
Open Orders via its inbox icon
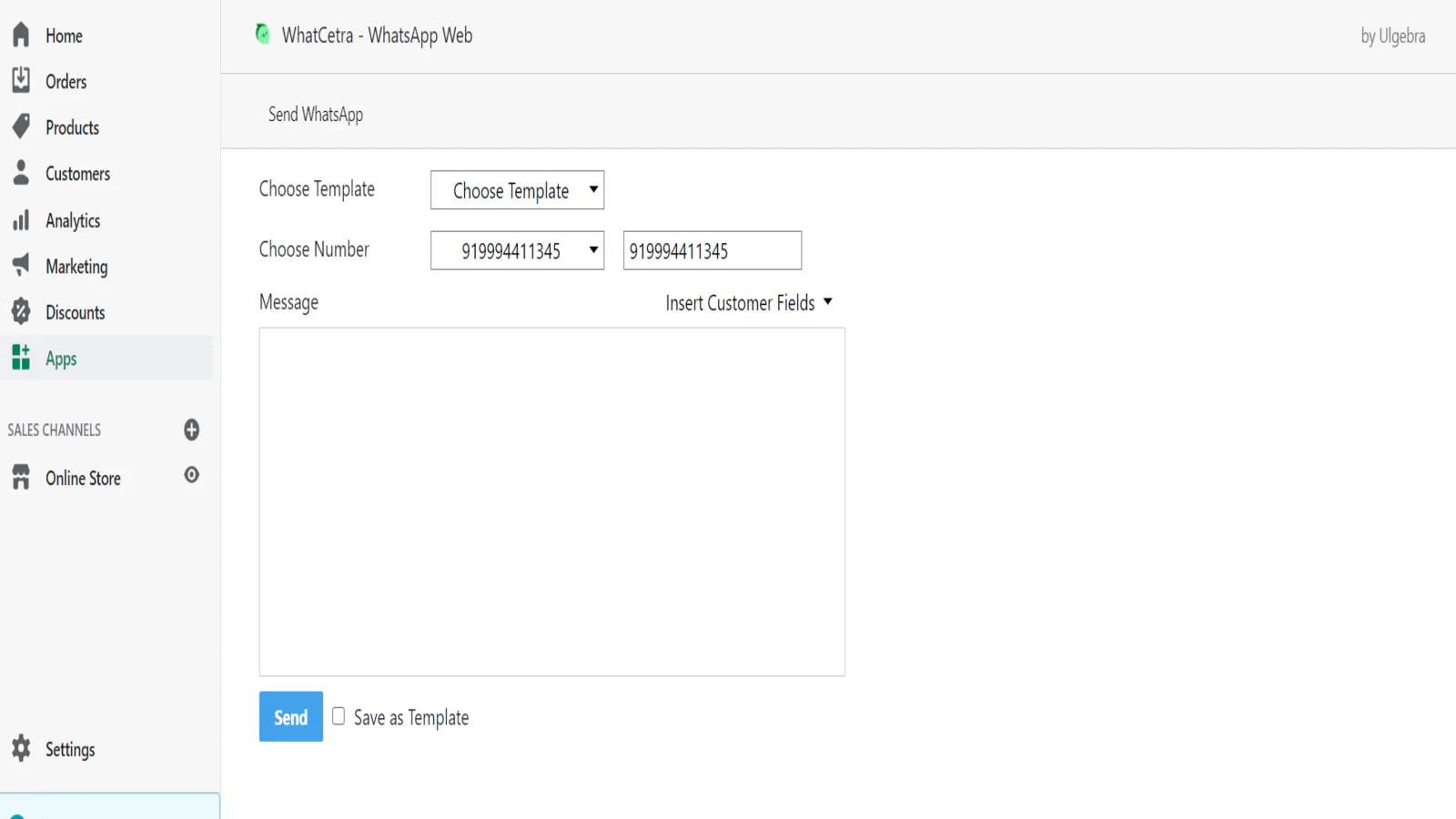[x=21, y=81]
